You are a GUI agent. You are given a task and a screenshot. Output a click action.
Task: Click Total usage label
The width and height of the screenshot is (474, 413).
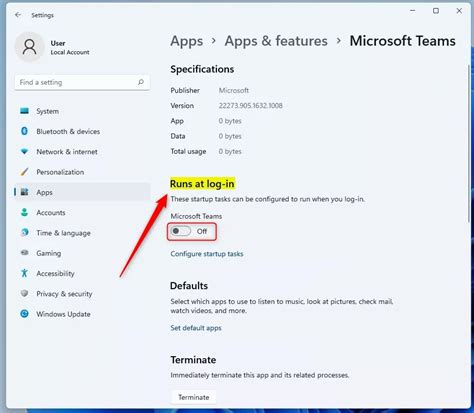188,151
